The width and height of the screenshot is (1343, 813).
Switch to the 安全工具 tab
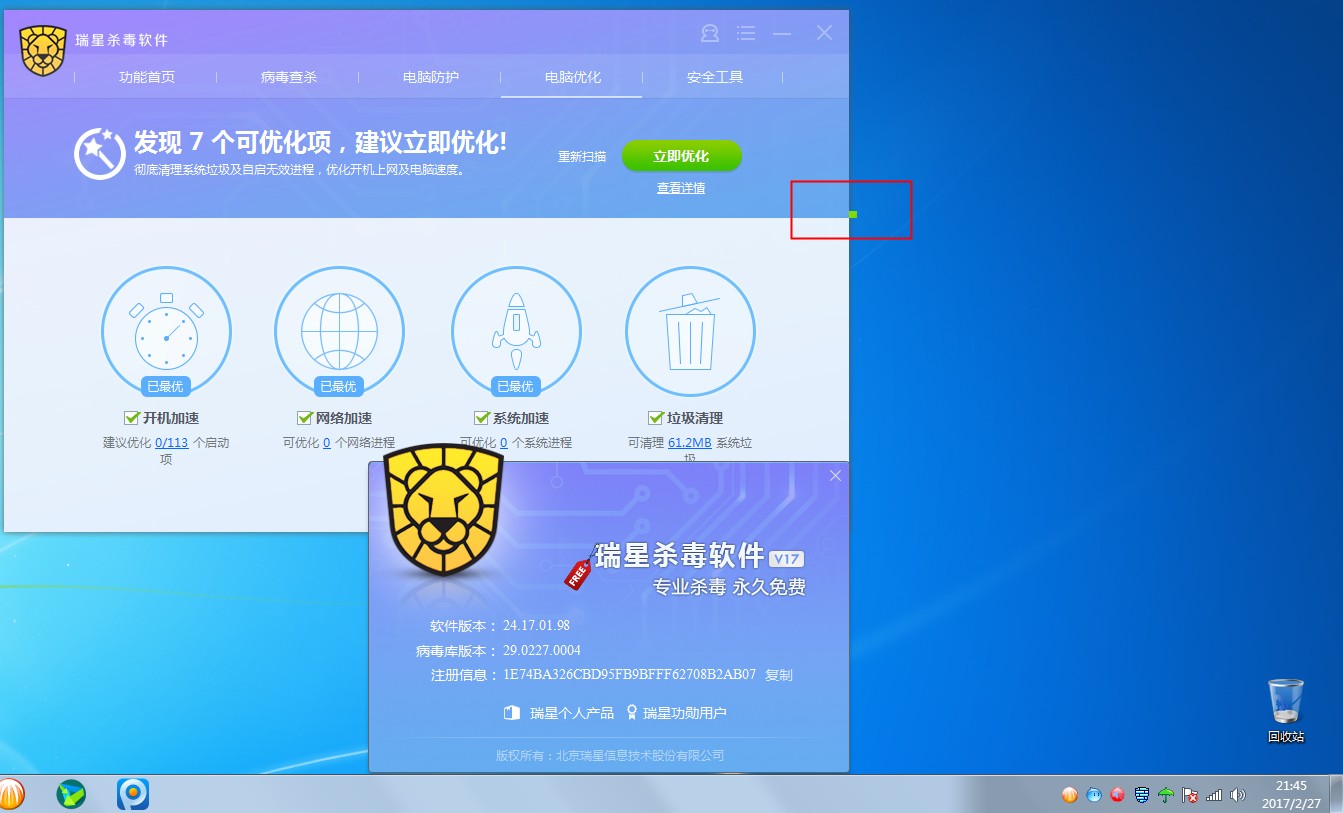click(x=715, y=77)
